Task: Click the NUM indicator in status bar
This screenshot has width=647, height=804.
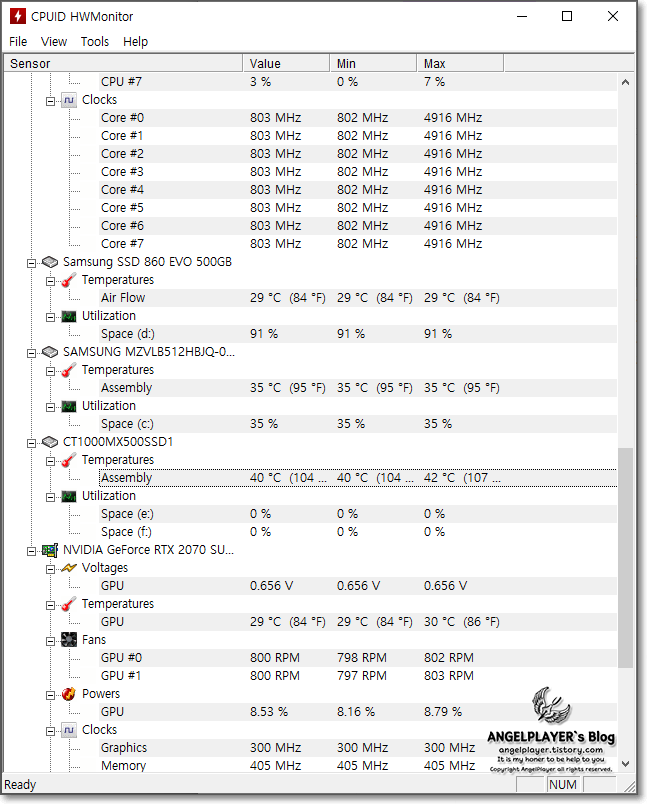Action: (x=563, y=785)
